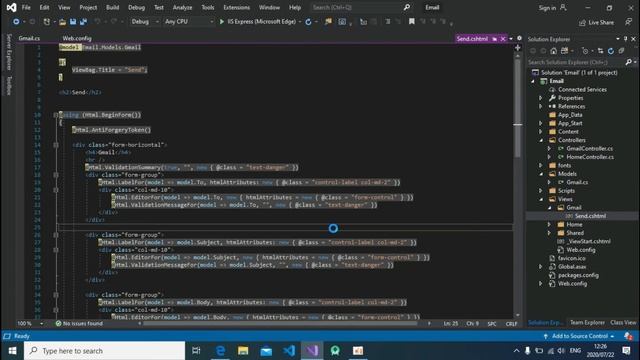Viewport: 640px width, 360px height.
Task: Click the Save icon in the toolbar
Action: click(73, 22)
